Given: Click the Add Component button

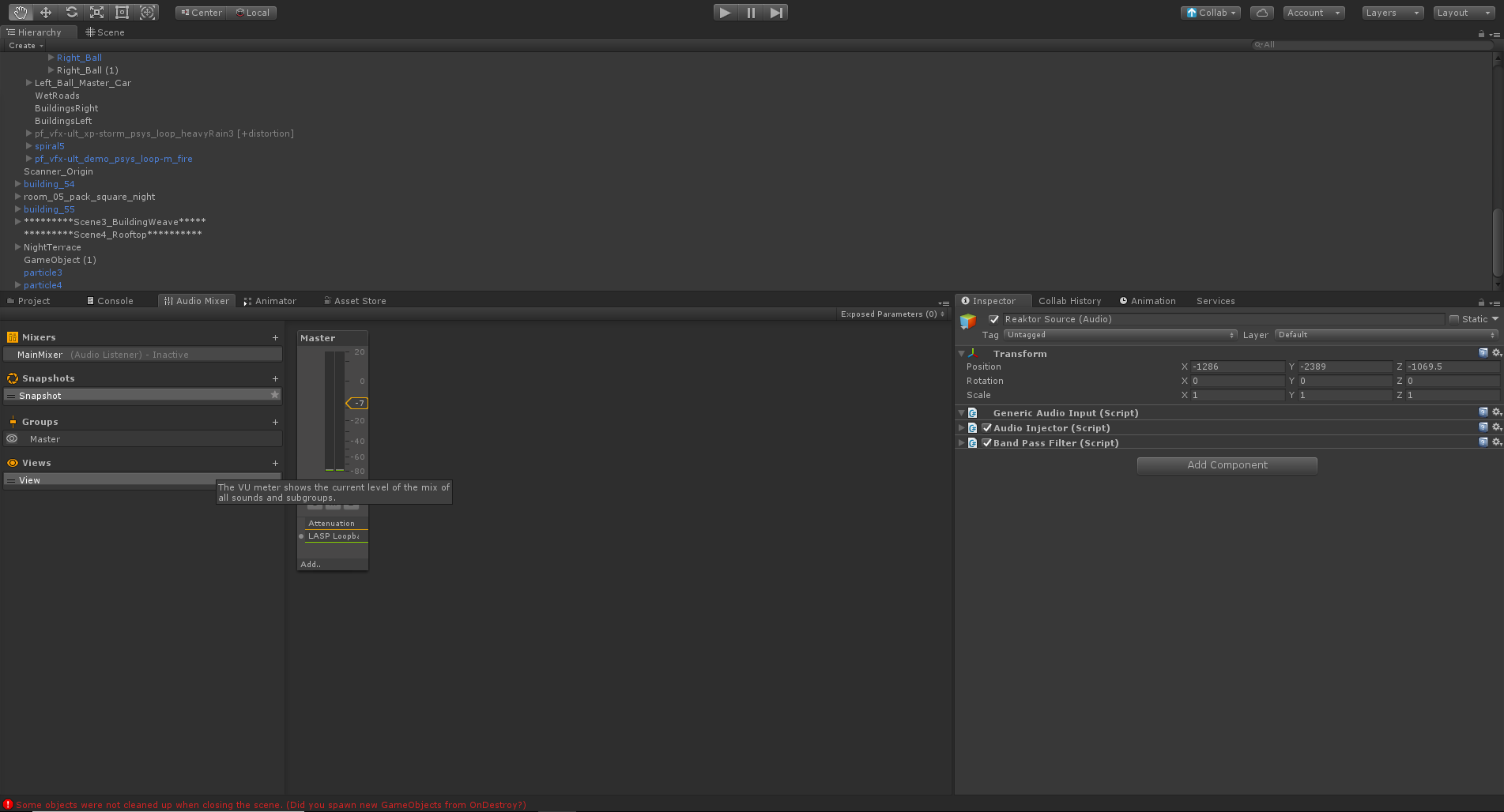Looking at the screenshot, I should pyautogui.click(x=1226, y=464).
